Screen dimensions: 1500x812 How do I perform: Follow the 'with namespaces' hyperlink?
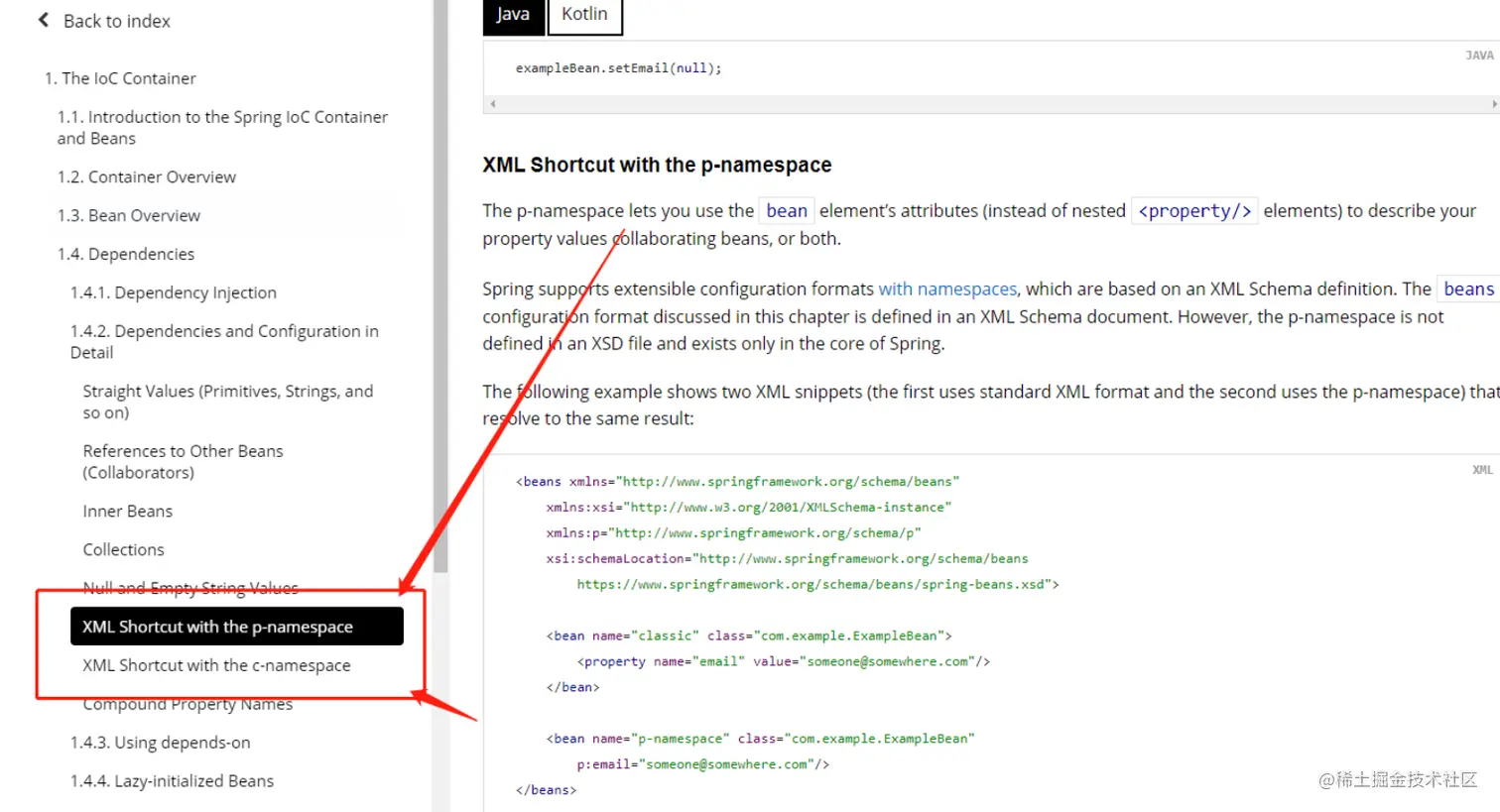pyautogui.click(x=947, y=289)
